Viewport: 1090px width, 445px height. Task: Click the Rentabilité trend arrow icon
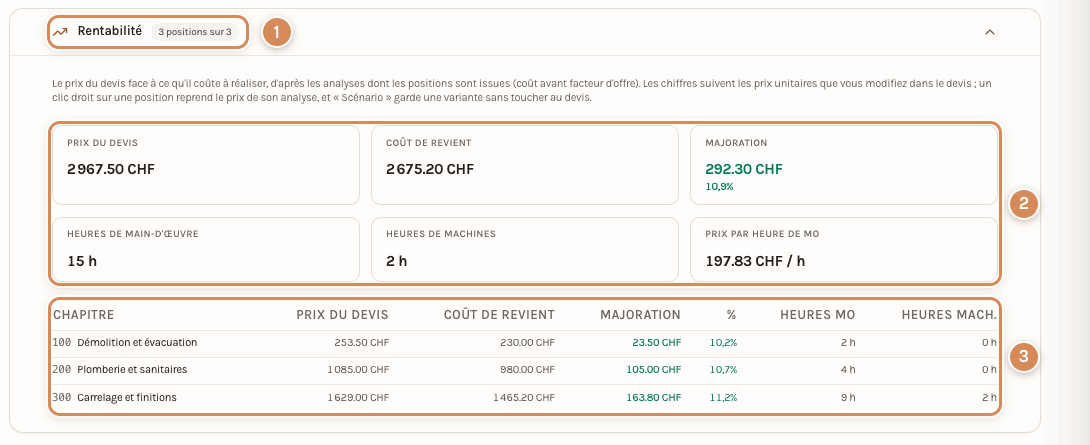(x=60, y=32)
